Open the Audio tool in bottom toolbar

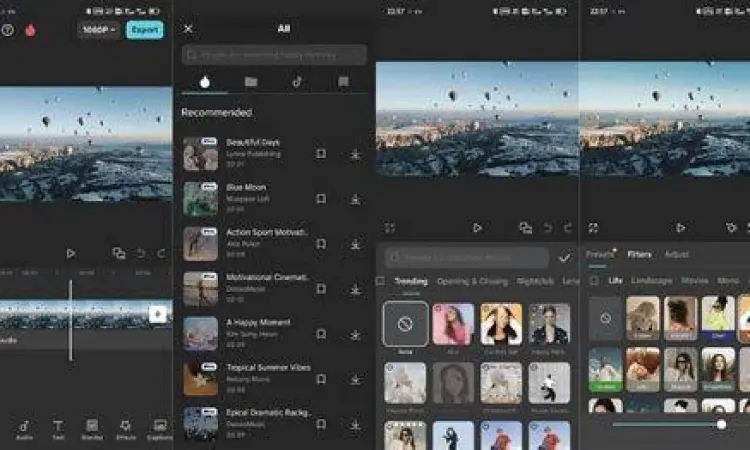coord(24,430)
